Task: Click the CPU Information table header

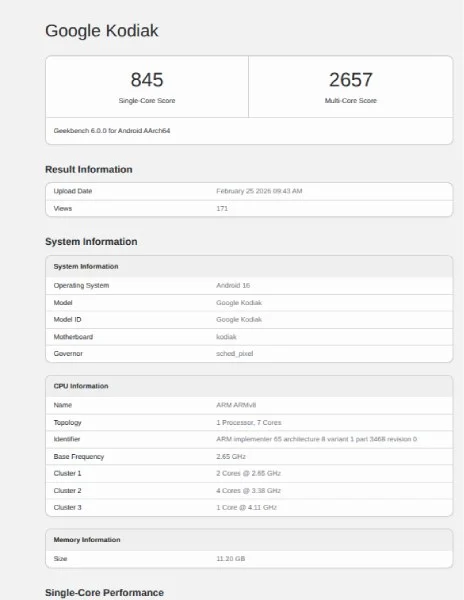Action: [81, 386]
